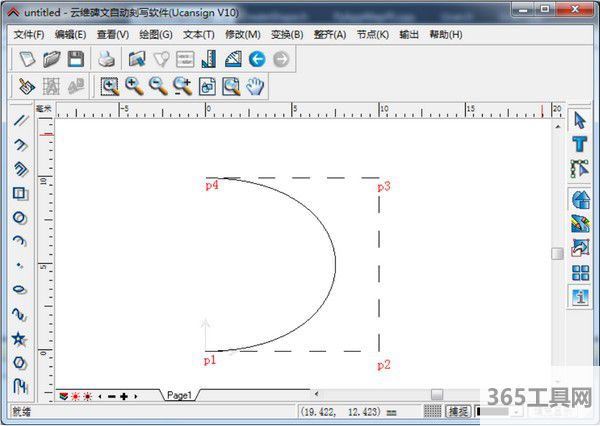Select the arrow pointer selection tool
This screenshot has width=600, height=426.
(579, 121)
